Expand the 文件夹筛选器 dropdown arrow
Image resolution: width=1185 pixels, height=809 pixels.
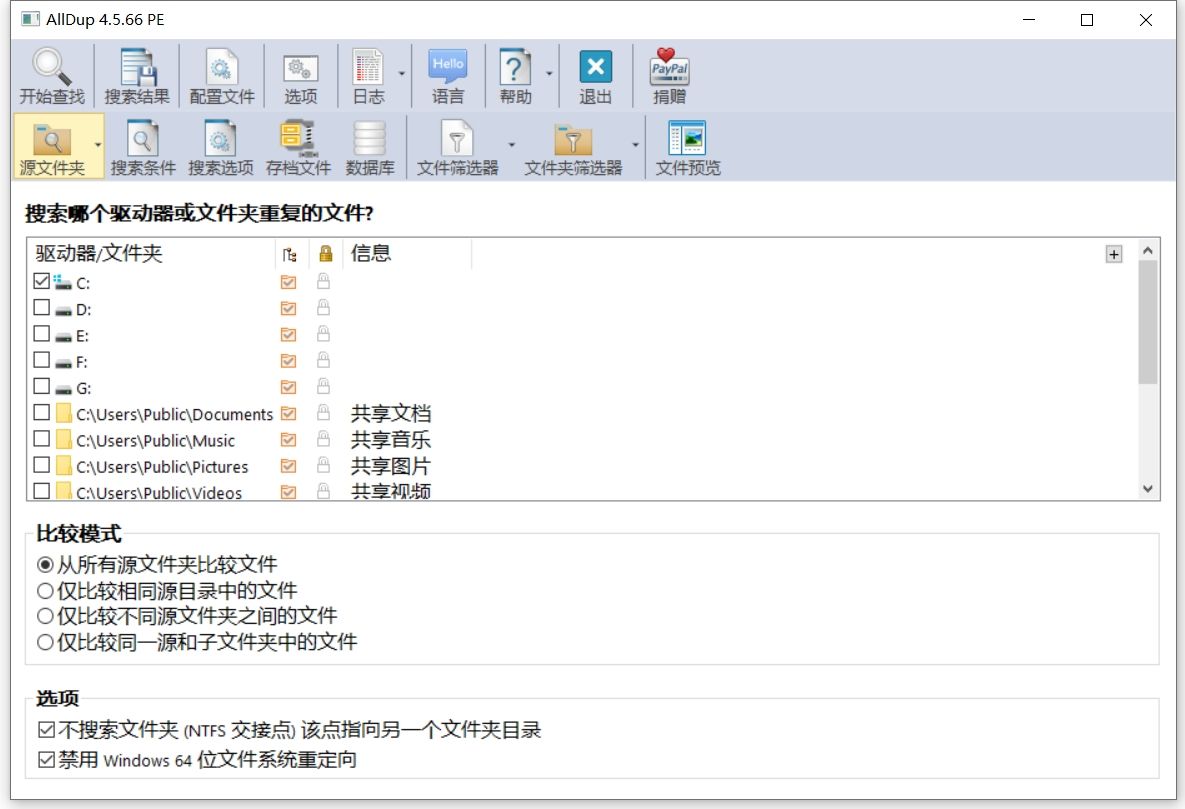(636, 145)
